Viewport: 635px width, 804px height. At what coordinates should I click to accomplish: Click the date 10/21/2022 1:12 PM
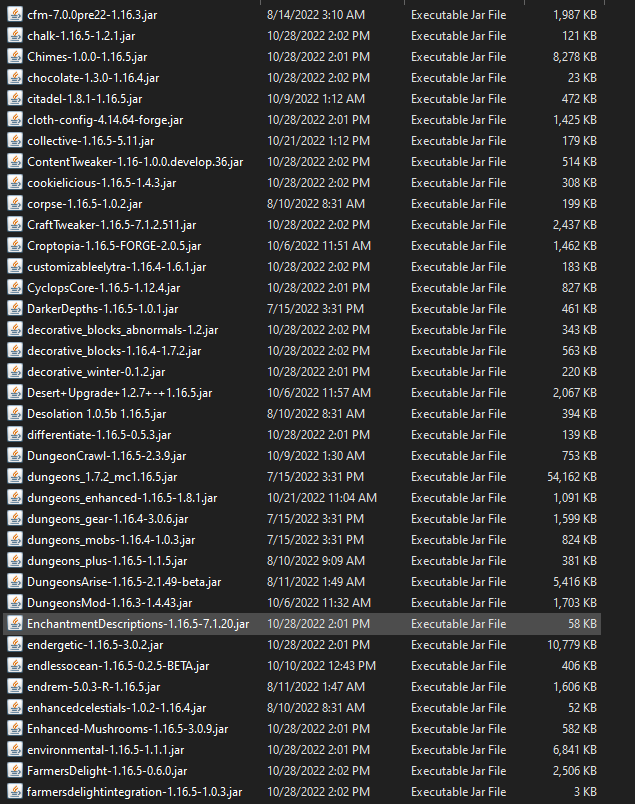pos(319,141)
